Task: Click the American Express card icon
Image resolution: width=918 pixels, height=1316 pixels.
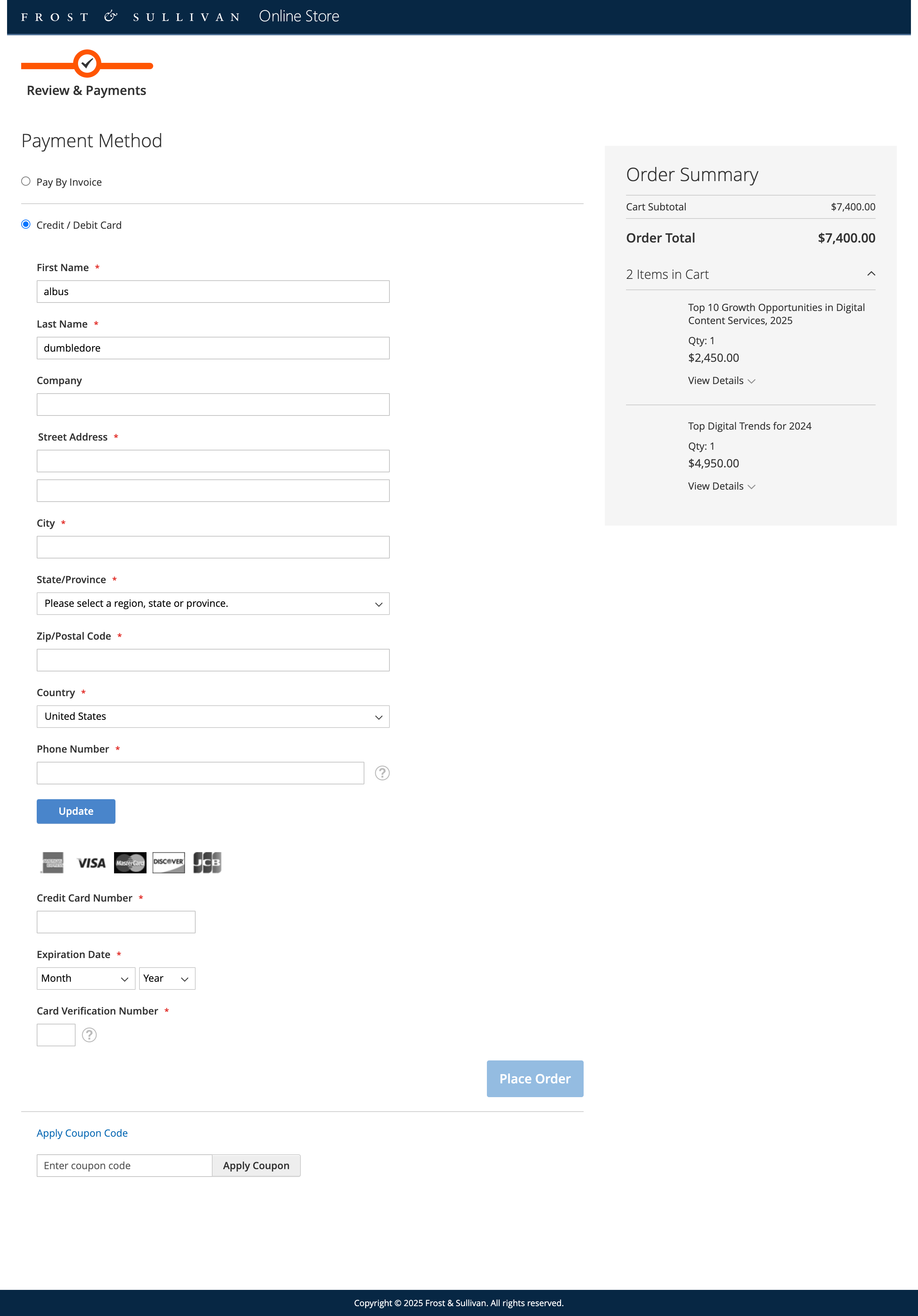Action: [53, 863]
